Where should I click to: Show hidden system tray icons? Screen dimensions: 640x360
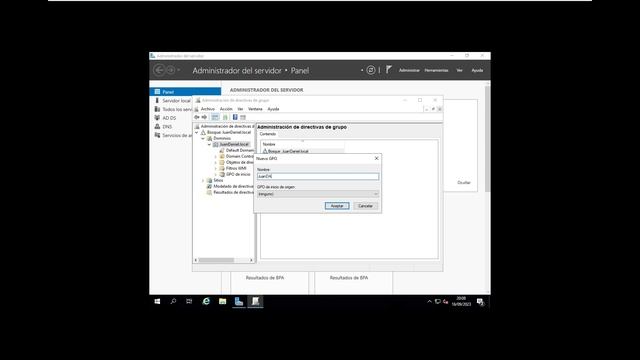429,302
